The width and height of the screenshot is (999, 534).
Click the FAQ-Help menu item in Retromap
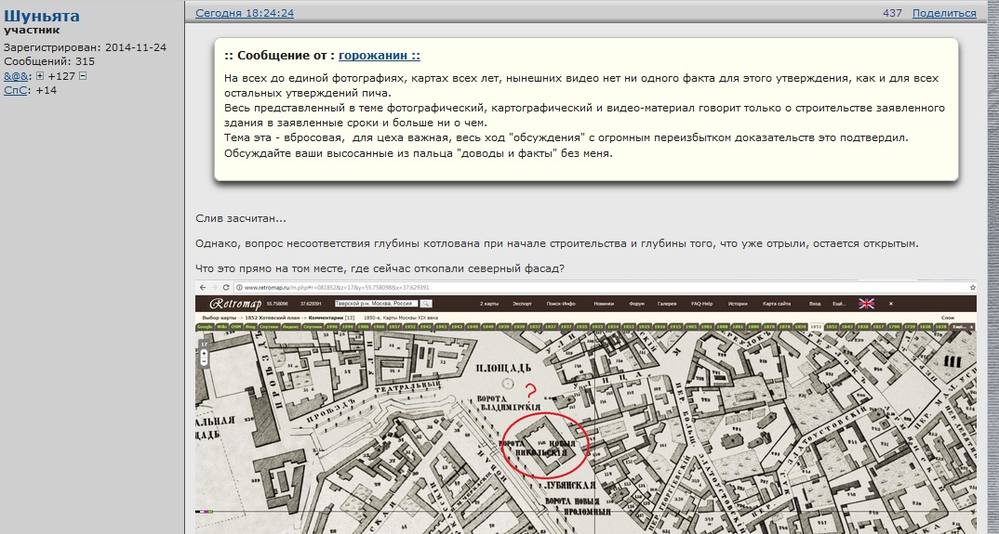click(702, 304)
